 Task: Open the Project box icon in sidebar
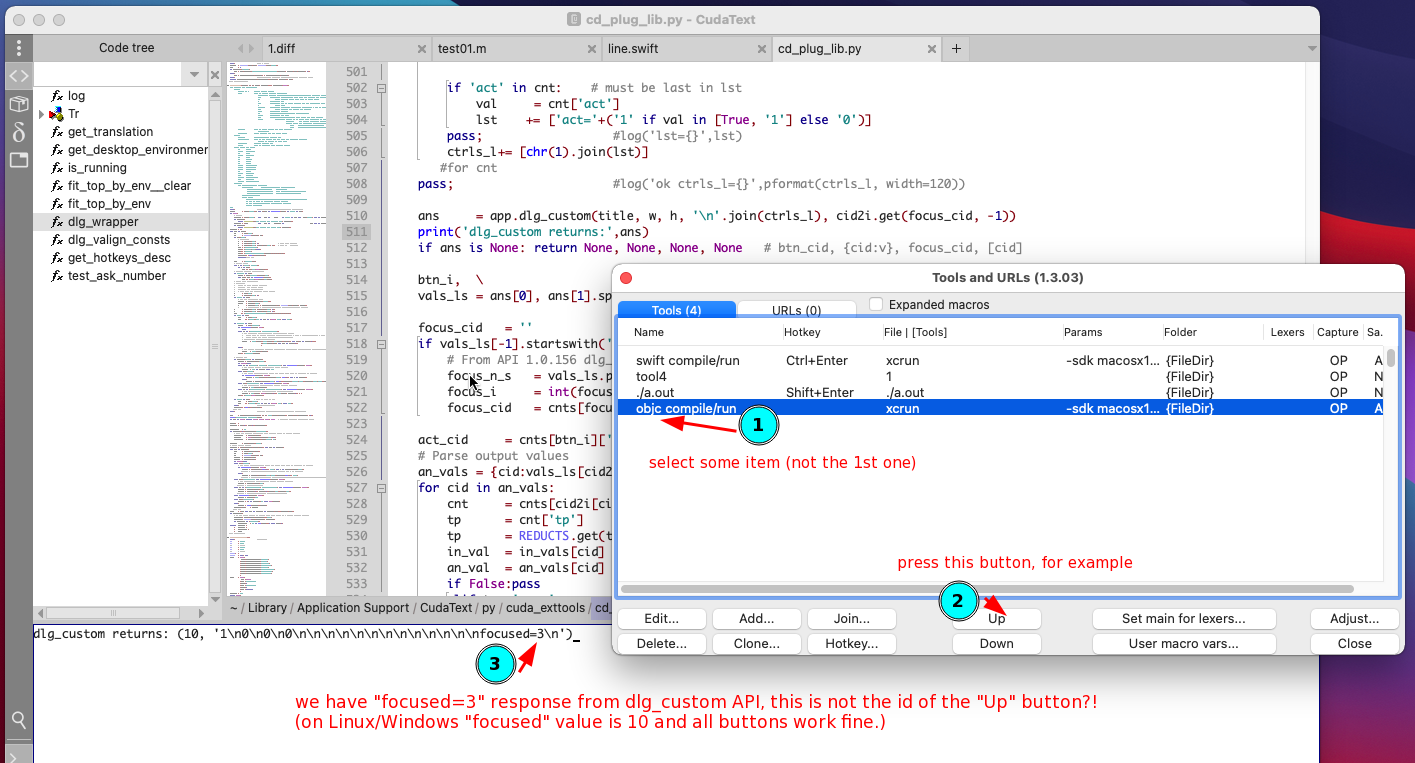coord(18,104)
